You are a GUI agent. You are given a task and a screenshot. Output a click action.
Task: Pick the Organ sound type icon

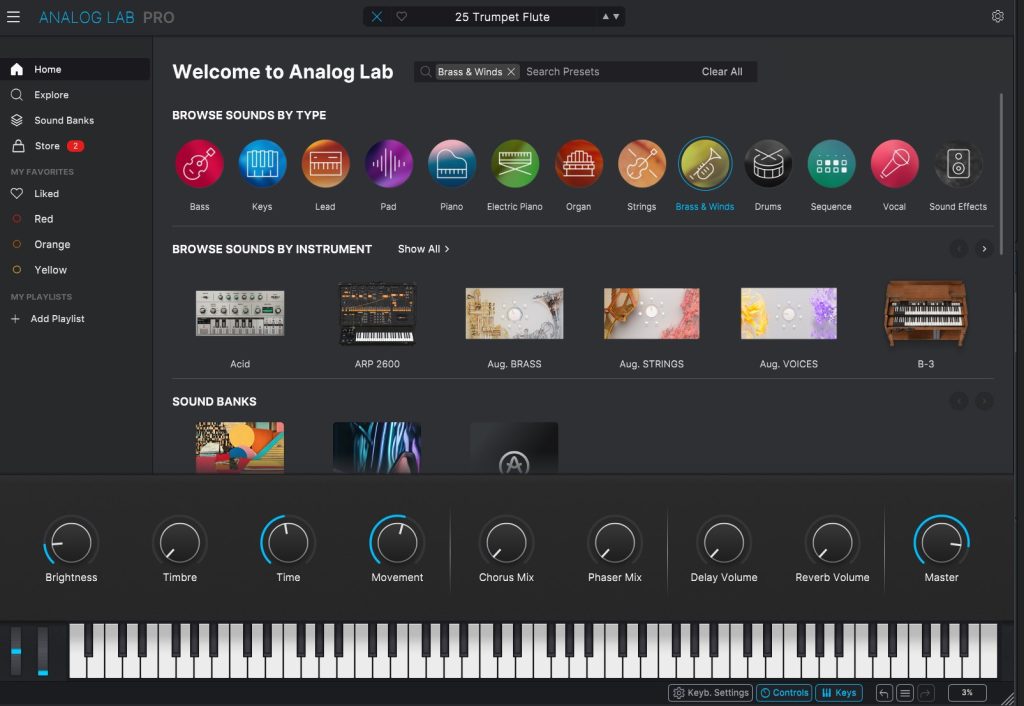coord(578,164)
